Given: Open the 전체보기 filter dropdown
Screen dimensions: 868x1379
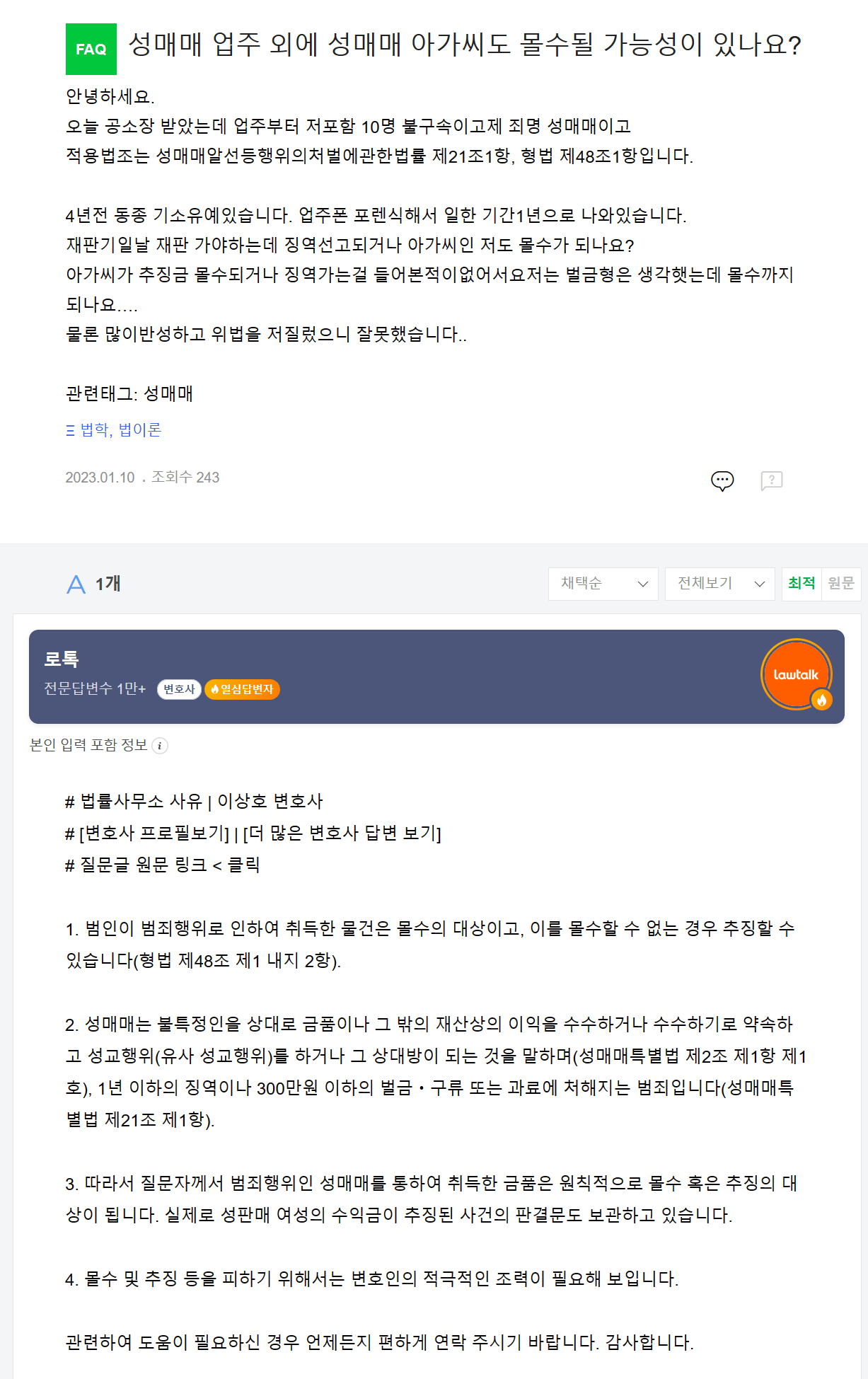Looking at the screenshot, I should tap(720, 584).
